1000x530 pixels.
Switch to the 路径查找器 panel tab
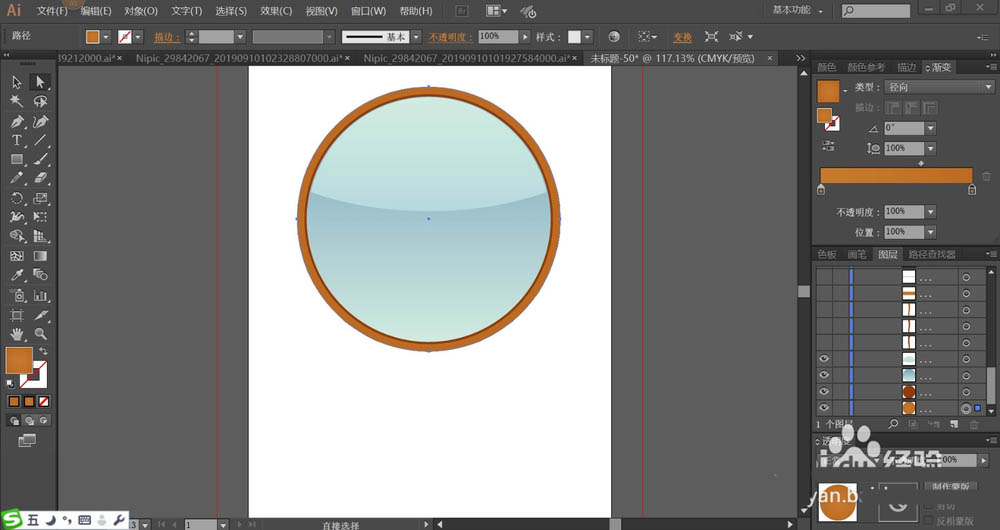point(932,254)
